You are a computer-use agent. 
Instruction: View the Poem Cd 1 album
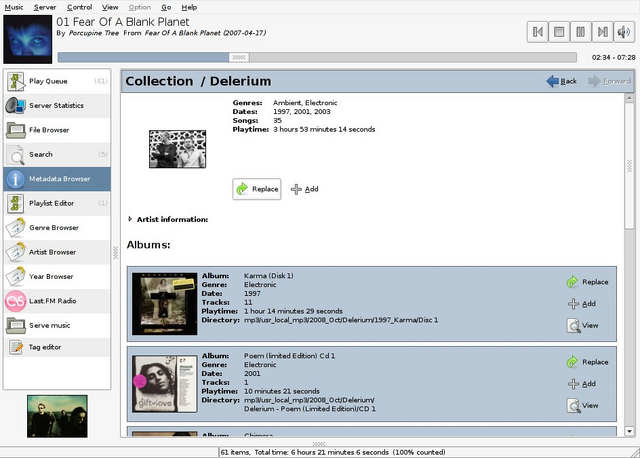[583, 405]
